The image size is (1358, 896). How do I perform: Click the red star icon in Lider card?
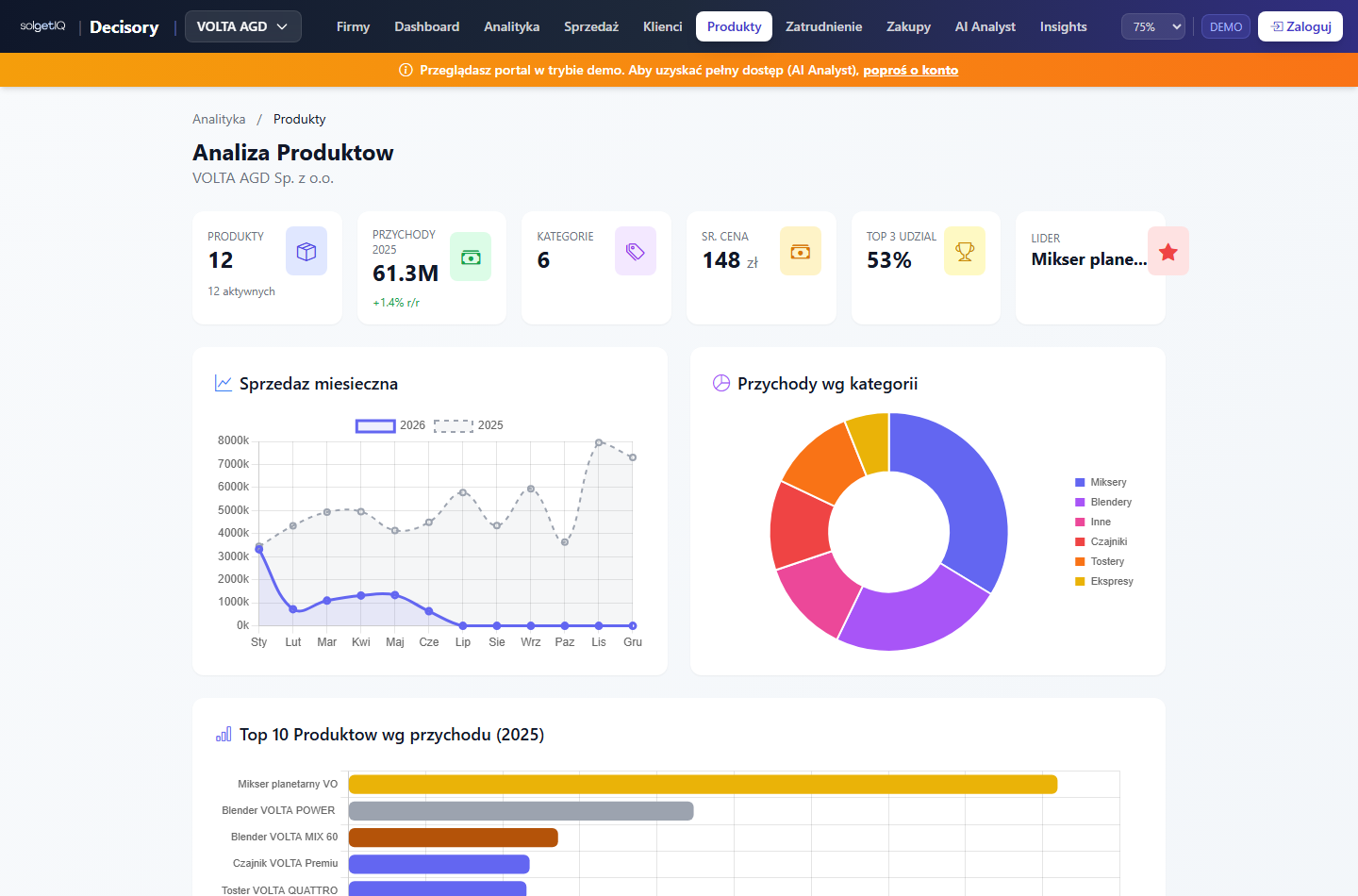click(x=1168, y=251)
